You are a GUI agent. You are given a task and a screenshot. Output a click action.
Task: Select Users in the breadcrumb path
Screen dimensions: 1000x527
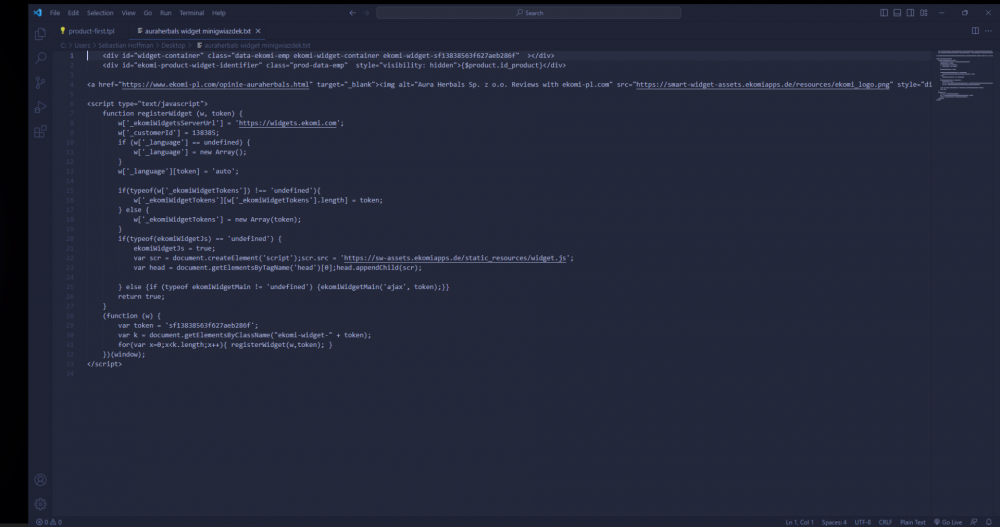[x=82, y=45]
